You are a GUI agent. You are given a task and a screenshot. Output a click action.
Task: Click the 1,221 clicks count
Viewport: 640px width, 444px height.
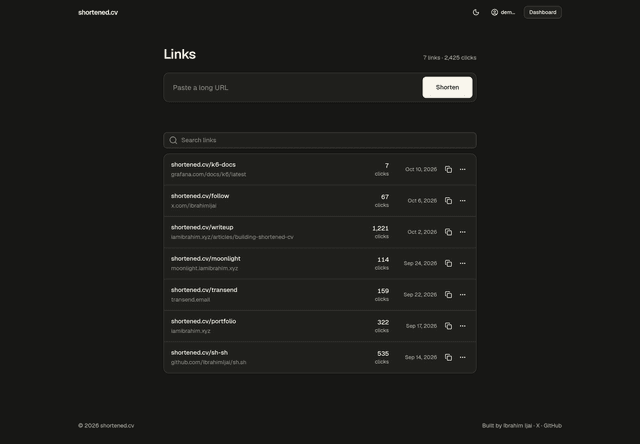[x=380, y=232]
